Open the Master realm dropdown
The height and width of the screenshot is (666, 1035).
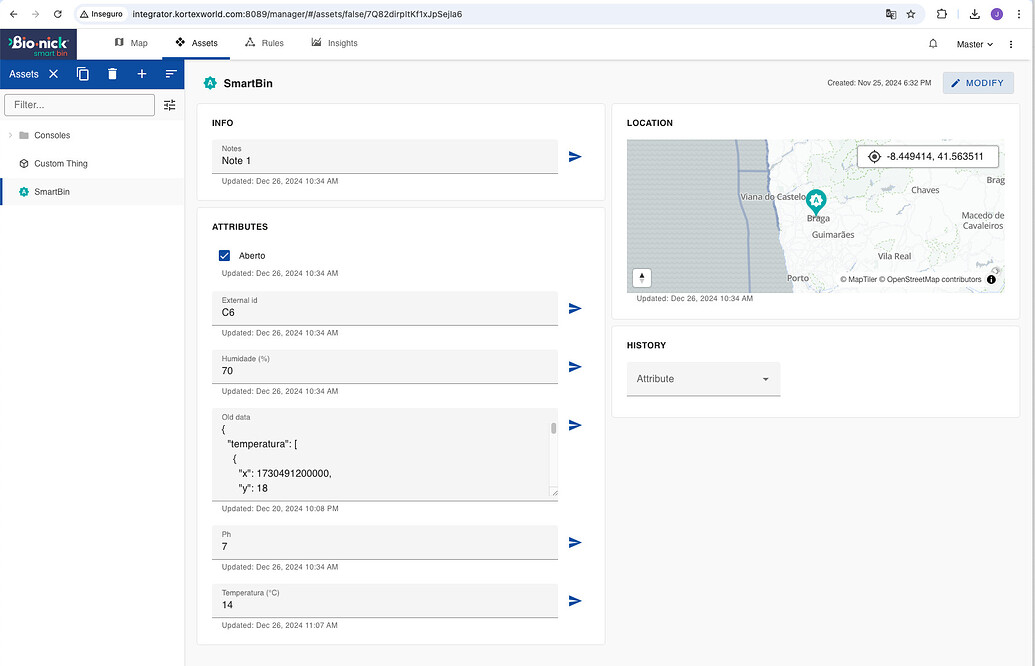[x=974, y=44]
